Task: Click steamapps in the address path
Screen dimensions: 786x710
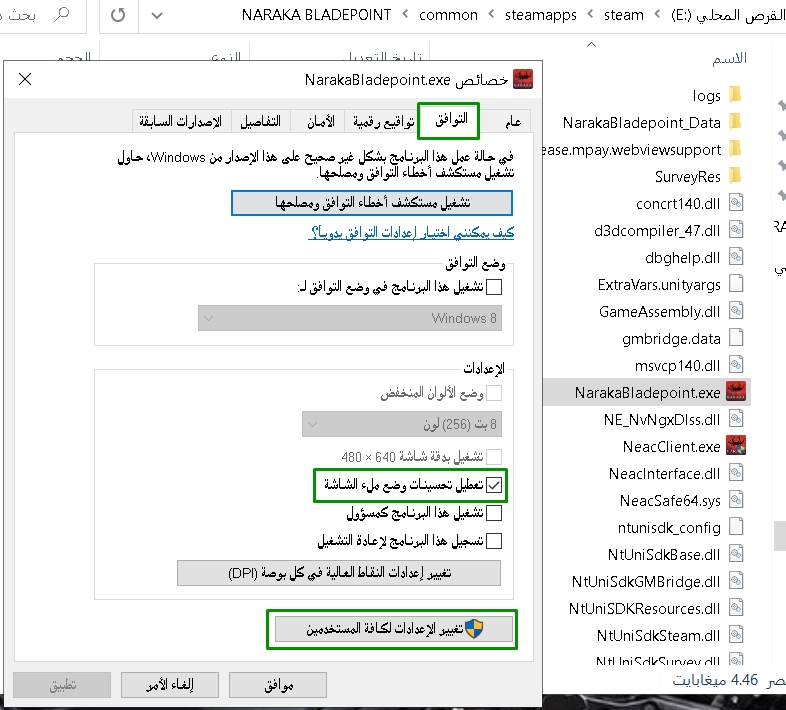Action: [x=540, y=15]
